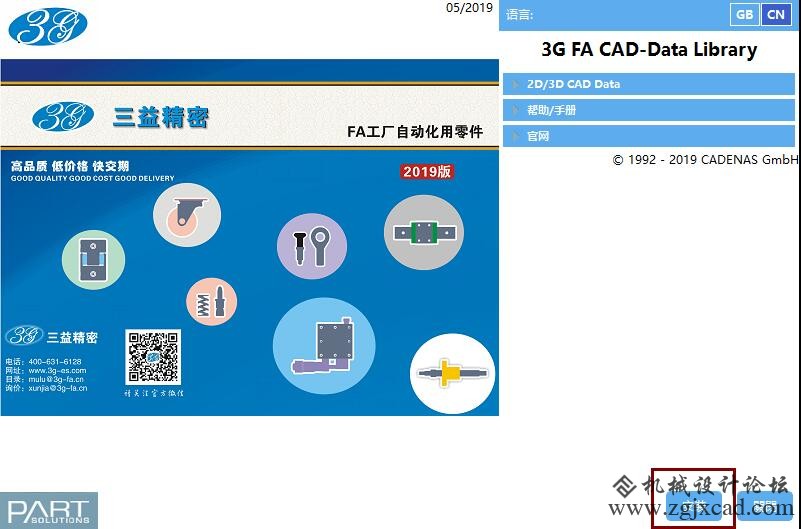Viewport: 801px width, 529px height.
Task: Click the small 3G 三益精密 footer logo
Action: 51,336
